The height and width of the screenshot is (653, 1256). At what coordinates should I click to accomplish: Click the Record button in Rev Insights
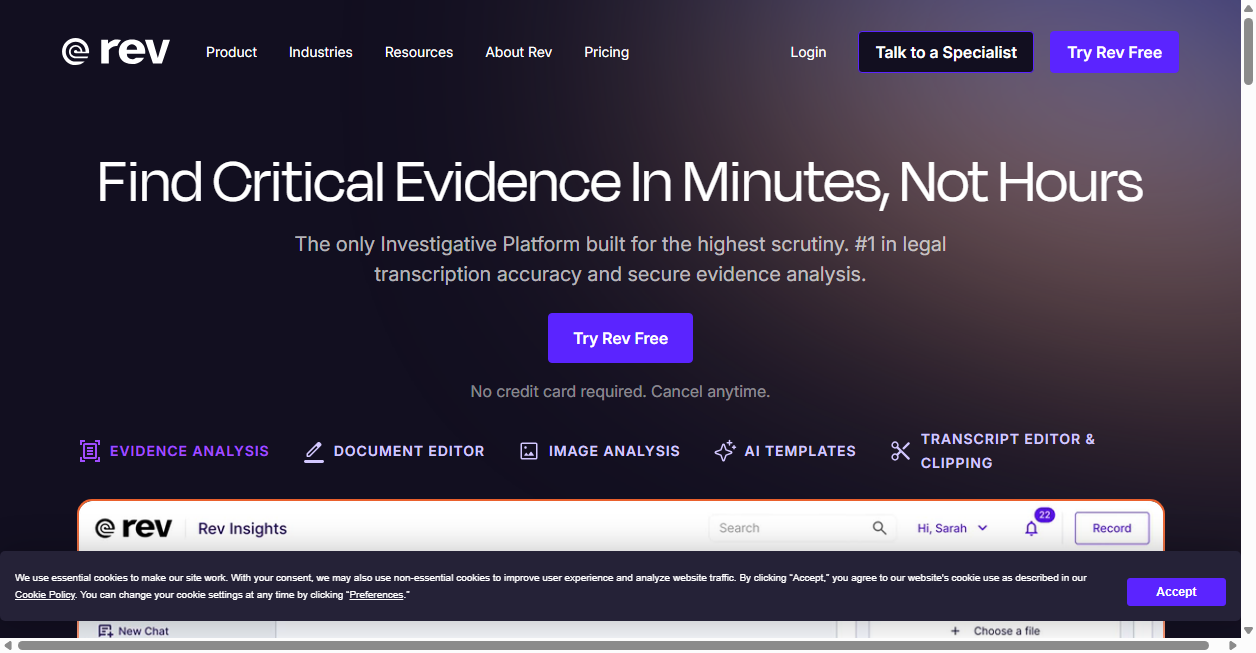click(1112, 528)
